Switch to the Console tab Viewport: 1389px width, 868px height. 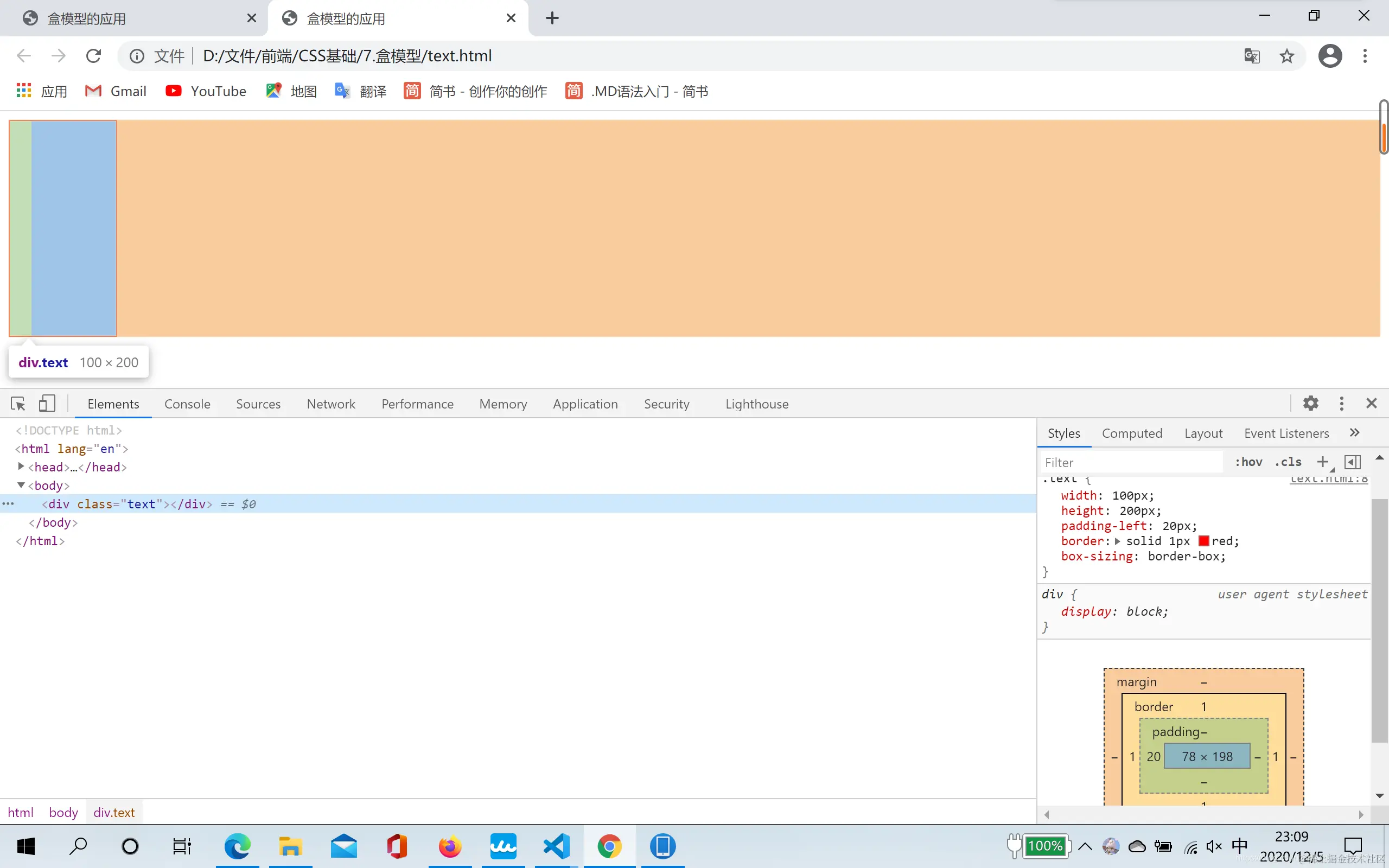point(187,404)
